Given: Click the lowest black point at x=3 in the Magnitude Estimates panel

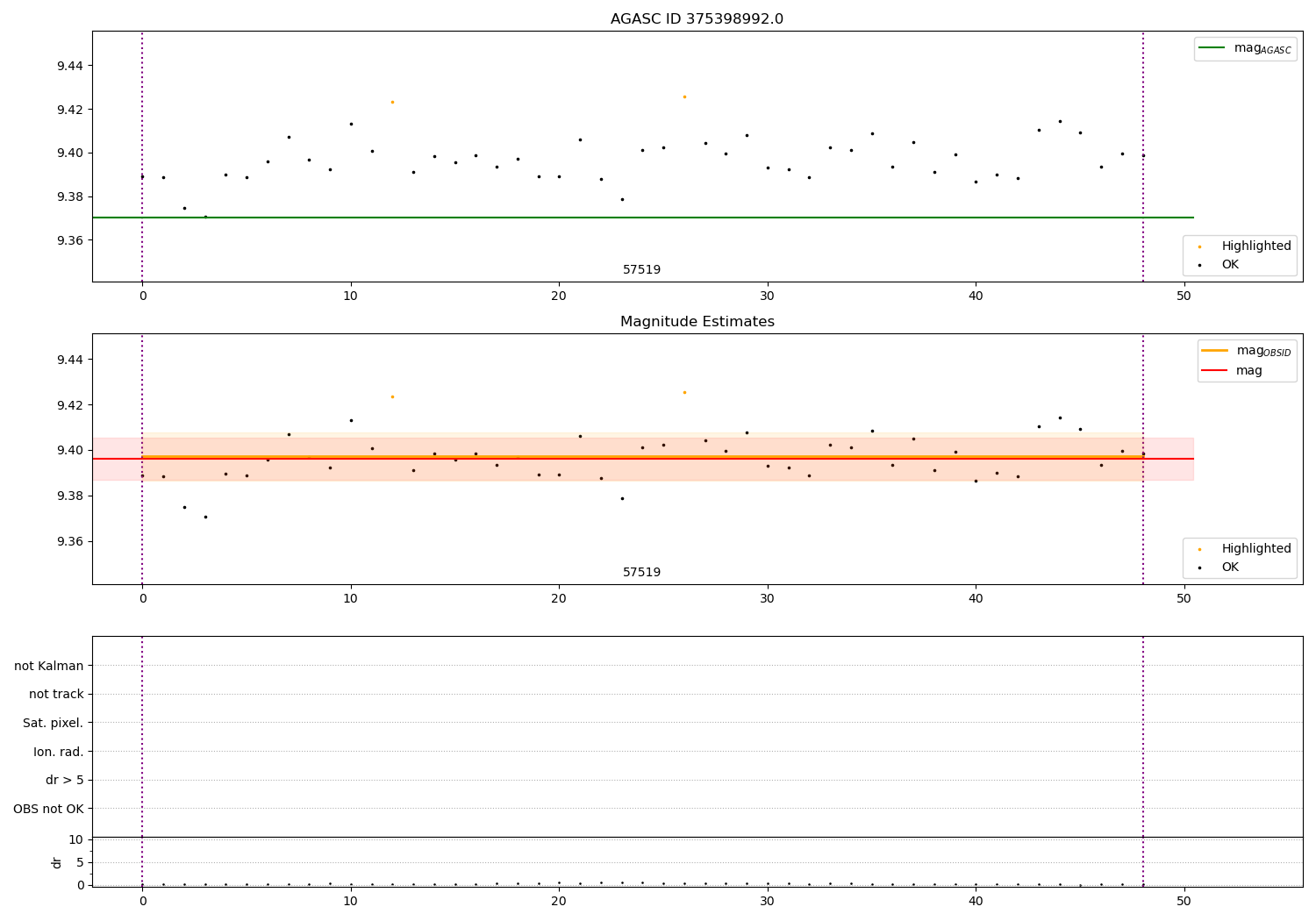Looking at the screenshot, I should pyautogui.click(x=205, y=517).
